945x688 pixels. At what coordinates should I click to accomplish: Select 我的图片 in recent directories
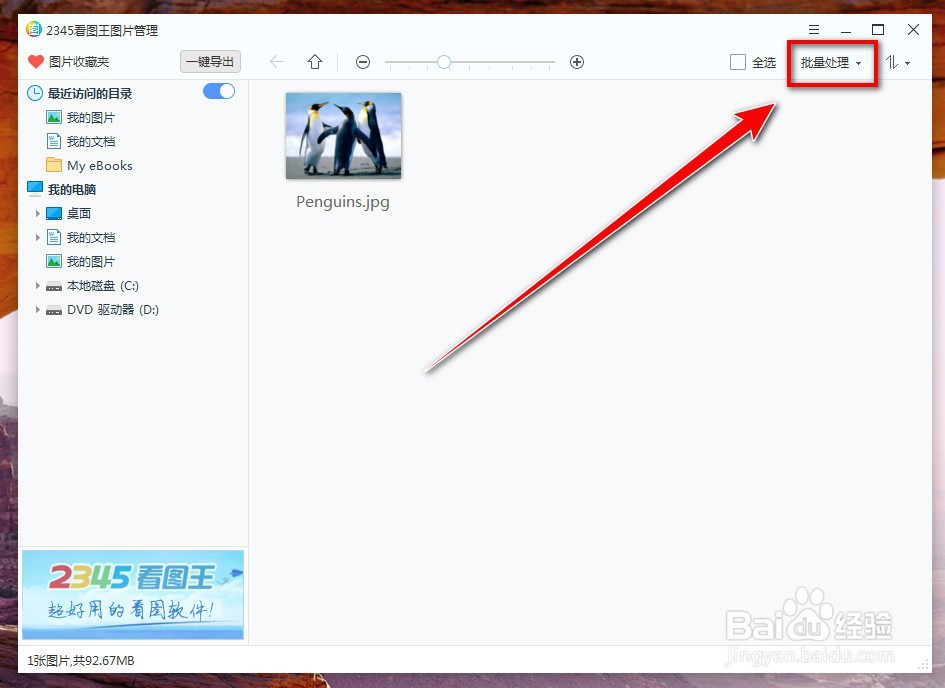click(90, 117)
